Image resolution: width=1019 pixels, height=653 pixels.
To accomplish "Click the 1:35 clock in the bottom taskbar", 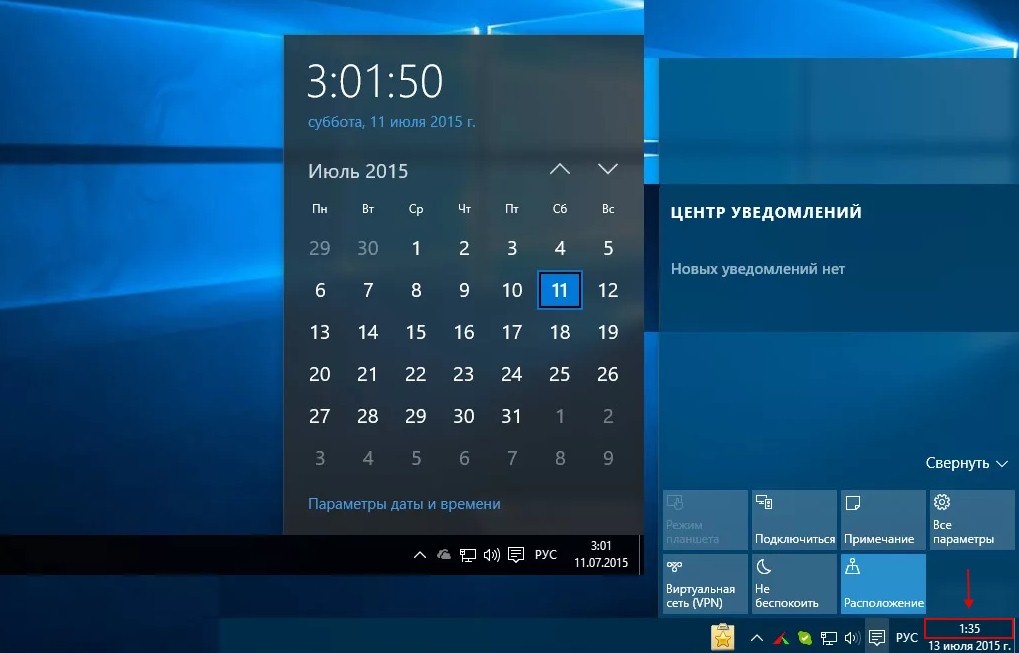I will 969,629.
